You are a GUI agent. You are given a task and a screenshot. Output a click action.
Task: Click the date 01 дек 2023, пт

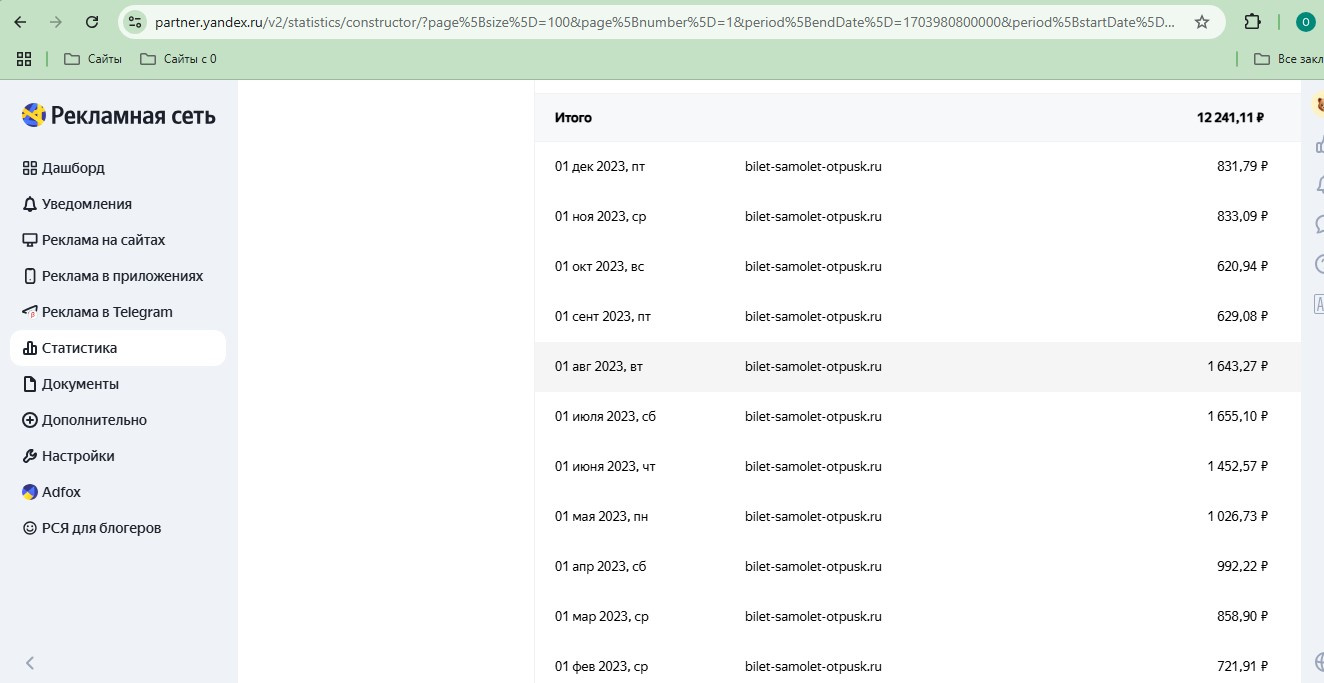600,167
